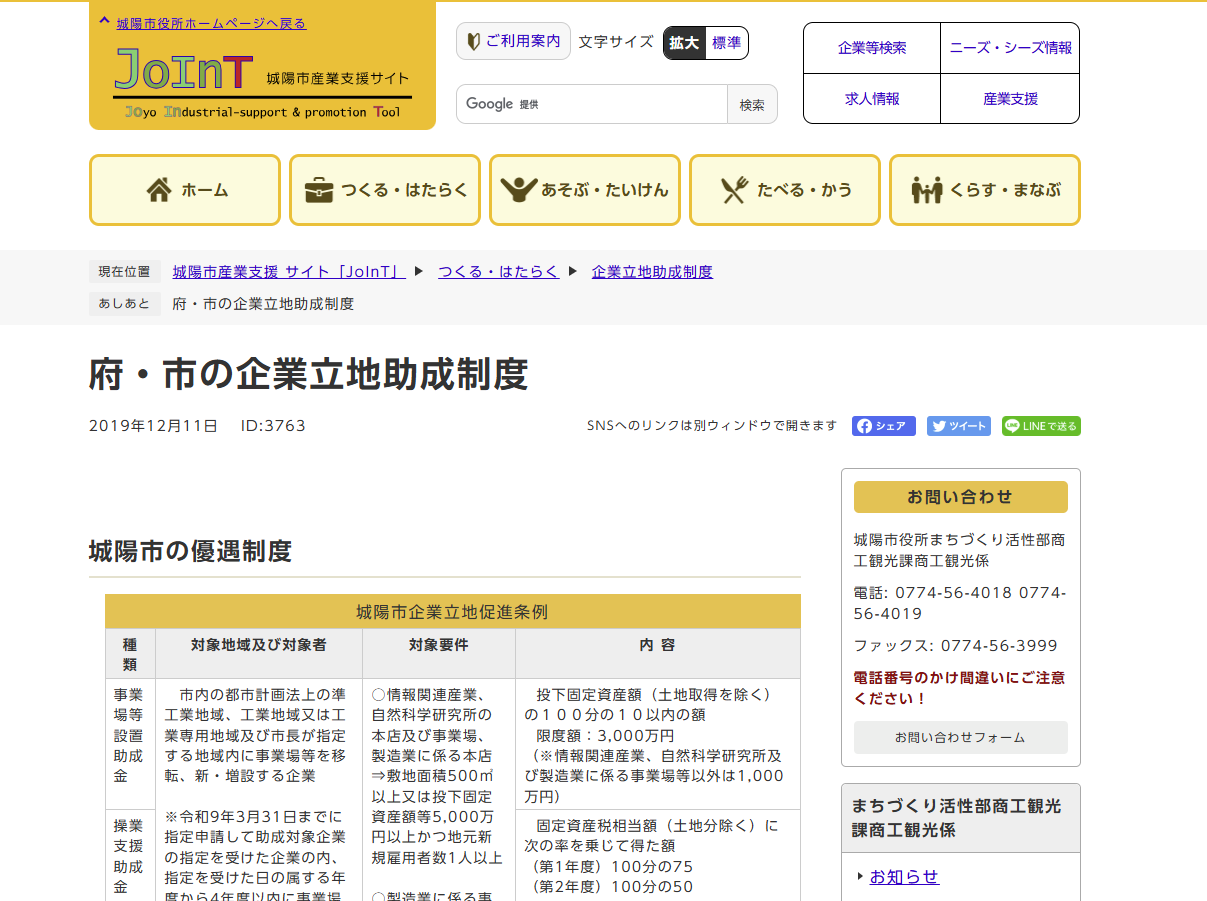Click the briefcase icon on つくる・はたらく
This screenshot has height=901, width=1207.
coord(319,190)
